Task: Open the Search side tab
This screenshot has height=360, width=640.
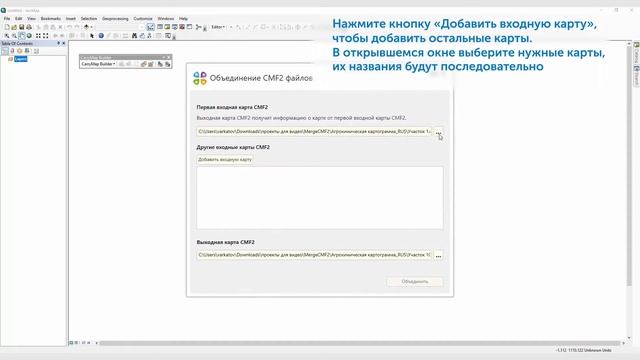Action: [x=636, y=75]
